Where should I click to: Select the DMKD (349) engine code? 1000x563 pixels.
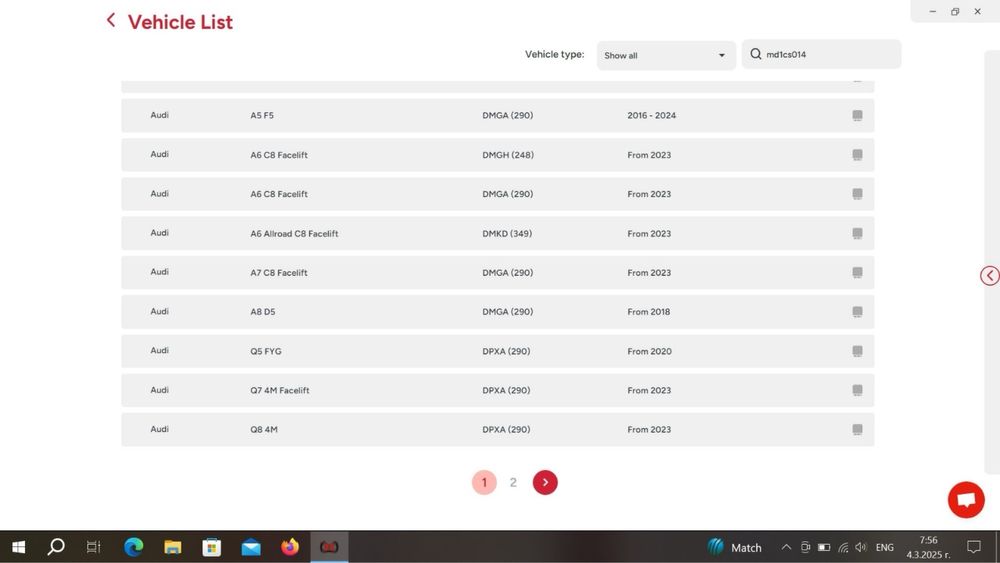507,233
